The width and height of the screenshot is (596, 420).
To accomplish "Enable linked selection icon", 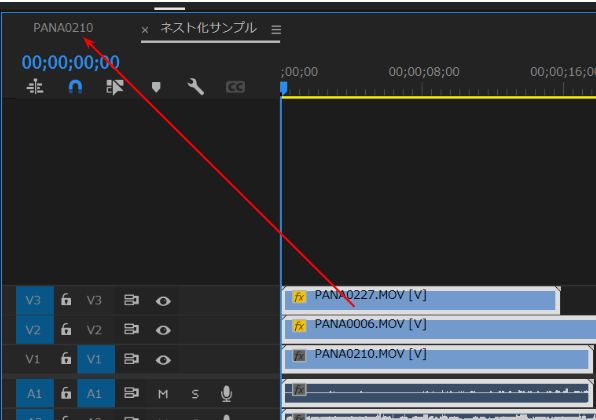I will click(115, 87).
